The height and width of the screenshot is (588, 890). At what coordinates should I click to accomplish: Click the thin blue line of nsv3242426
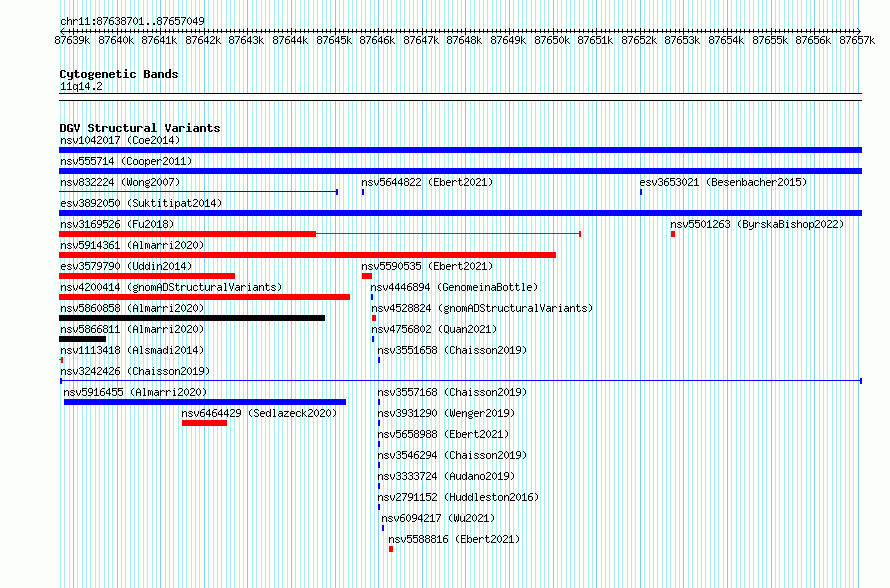(x=461, y=381)
